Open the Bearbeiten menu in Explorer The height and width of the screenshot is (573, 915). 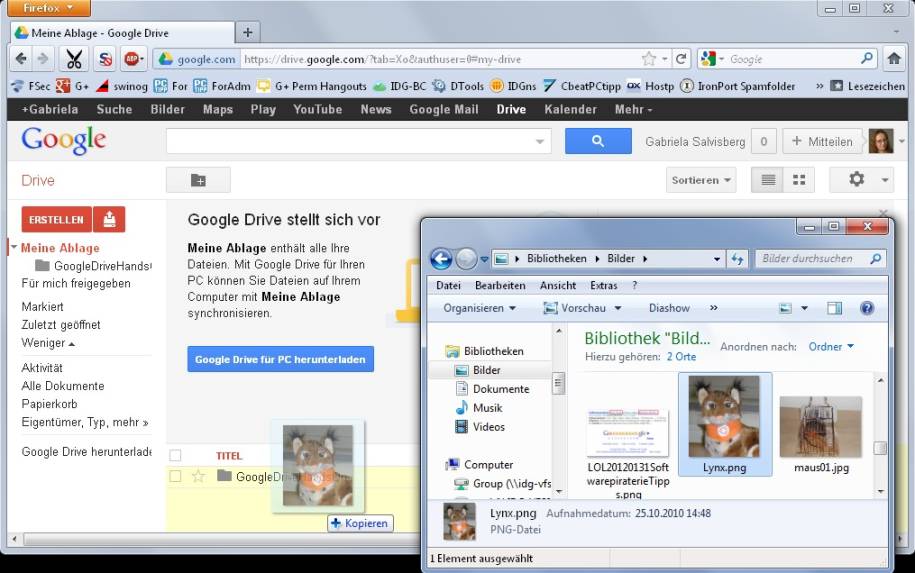tap(500, 285)
